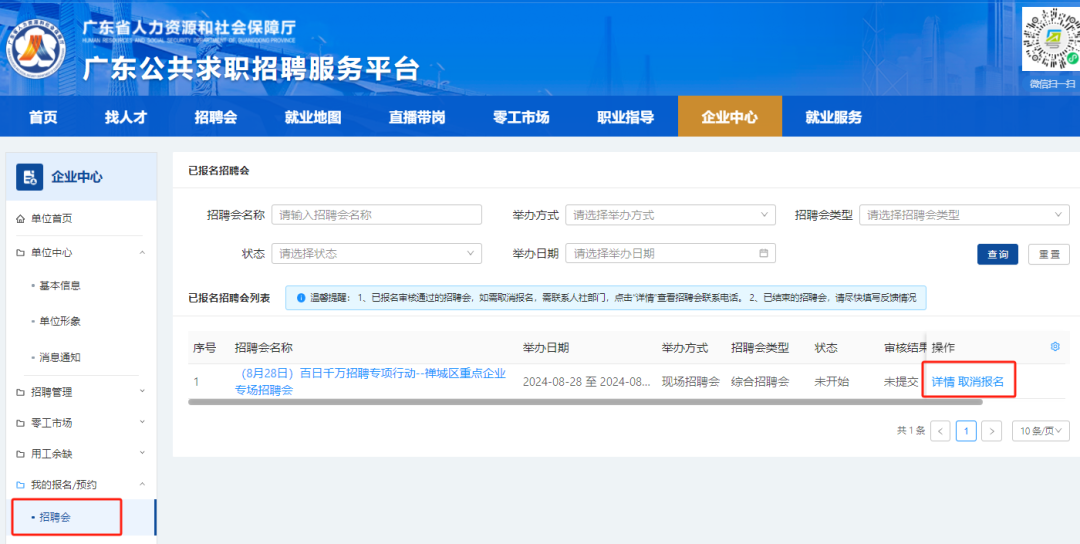
Task: Click the folder icon beside 招聘管理
Action: tap(20, 393)
